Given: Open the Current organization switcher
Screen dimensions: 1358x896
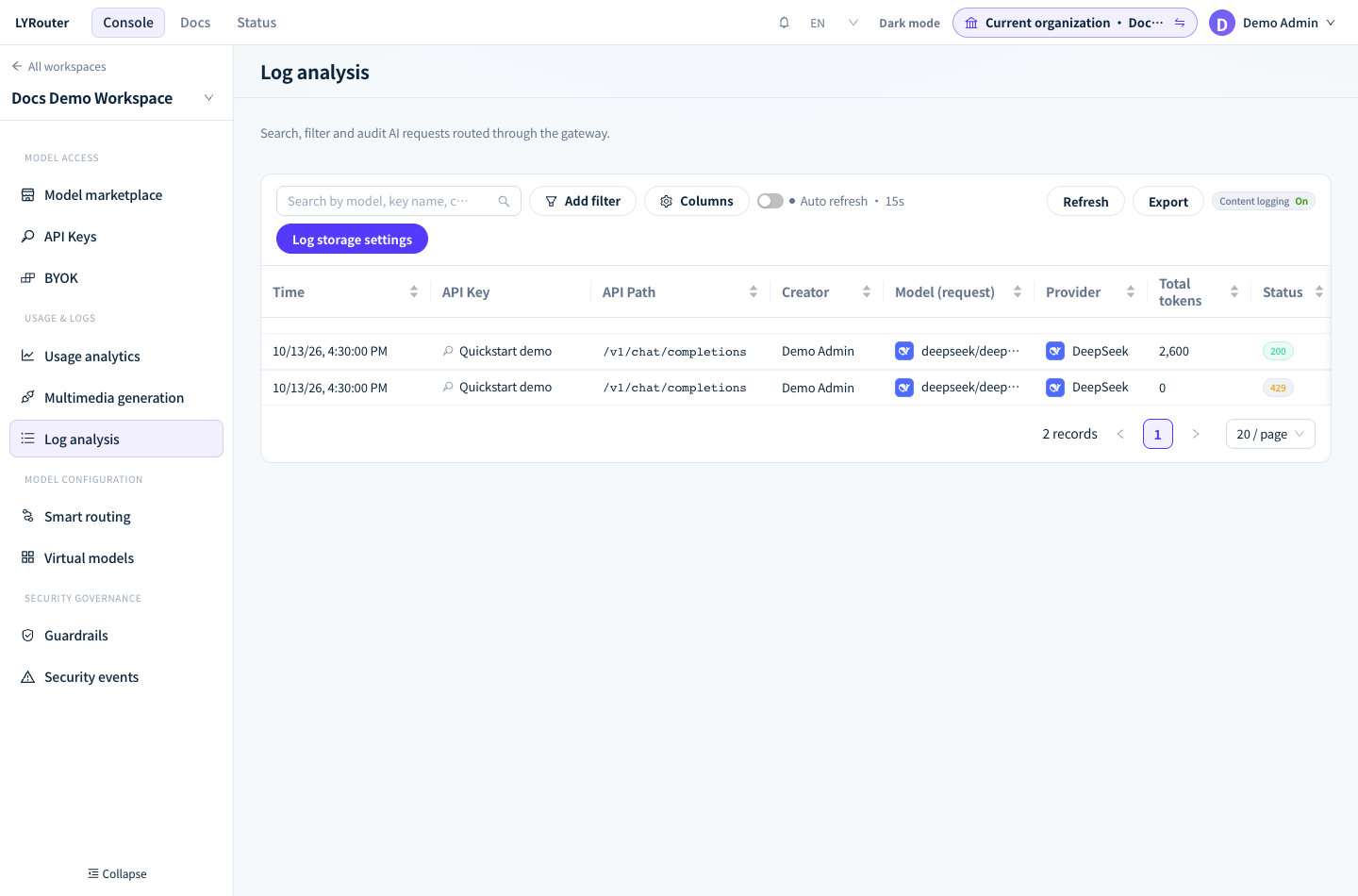Looking at the screenshot, I should pyautogui.click(x=1075, y=23).
